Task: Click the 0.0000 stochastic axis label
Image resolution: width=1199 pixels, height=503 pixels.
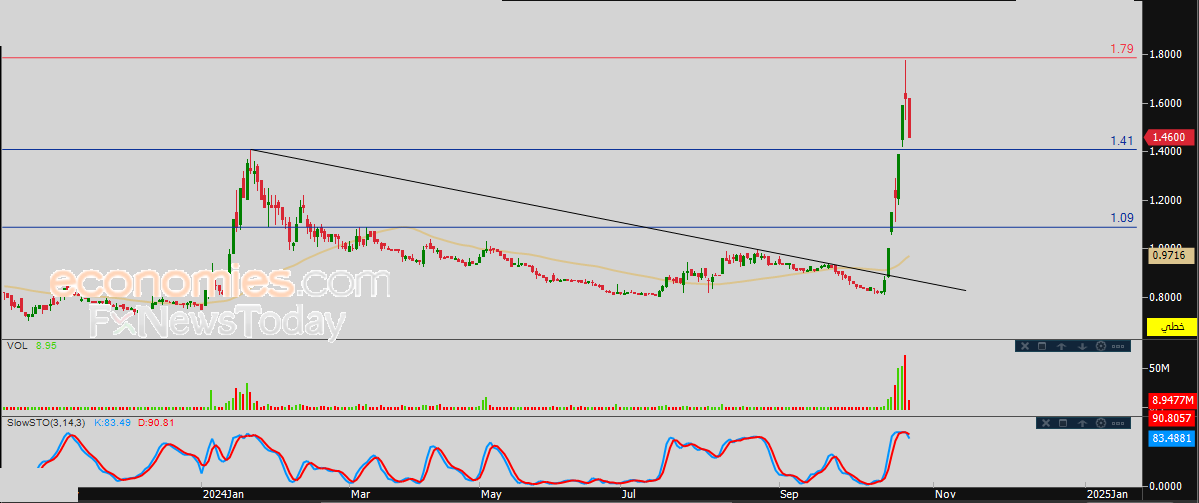Action: tap(1165, 485)
